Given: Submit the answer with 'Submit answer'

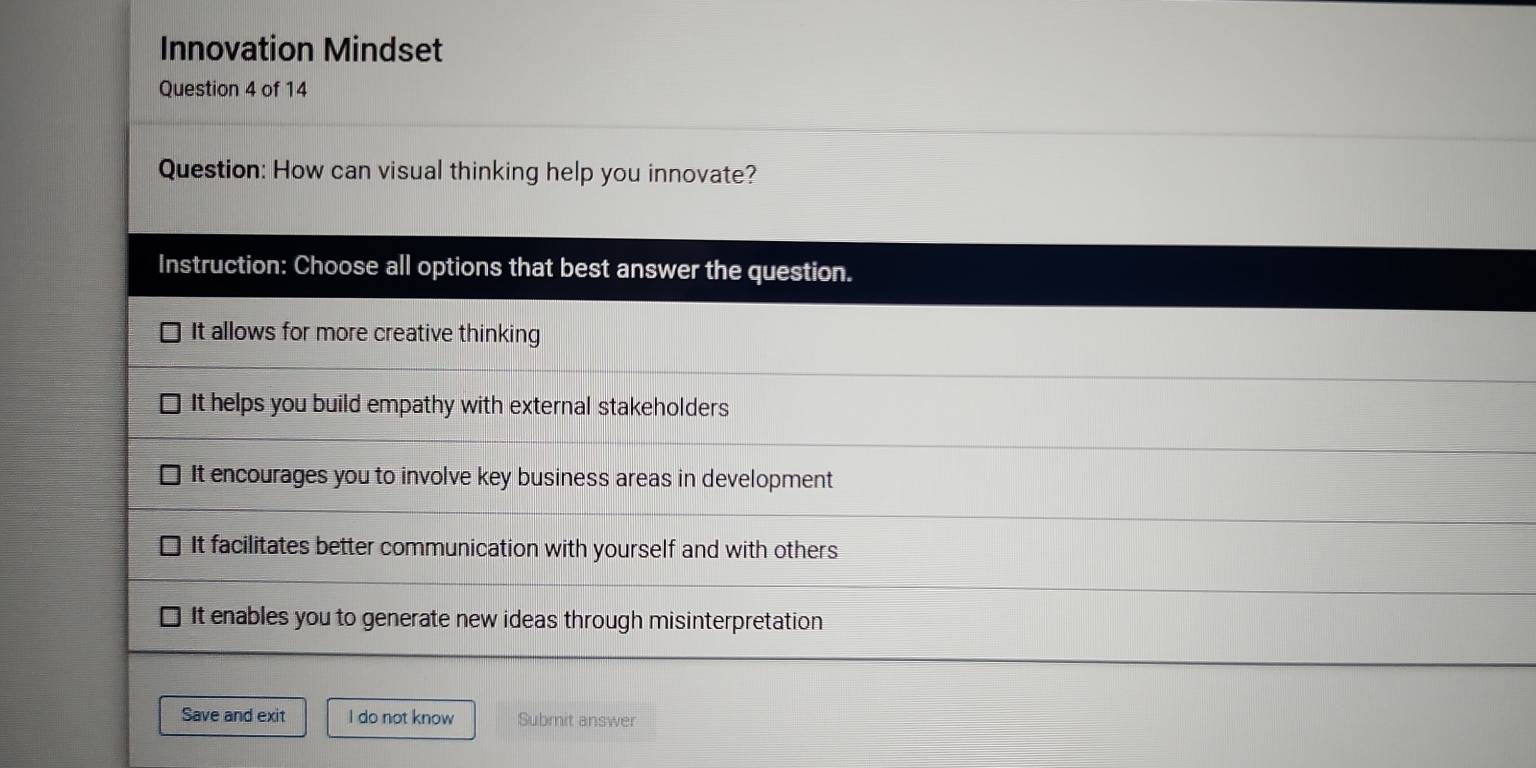Looking at the screenshot, I should point(576,719).
